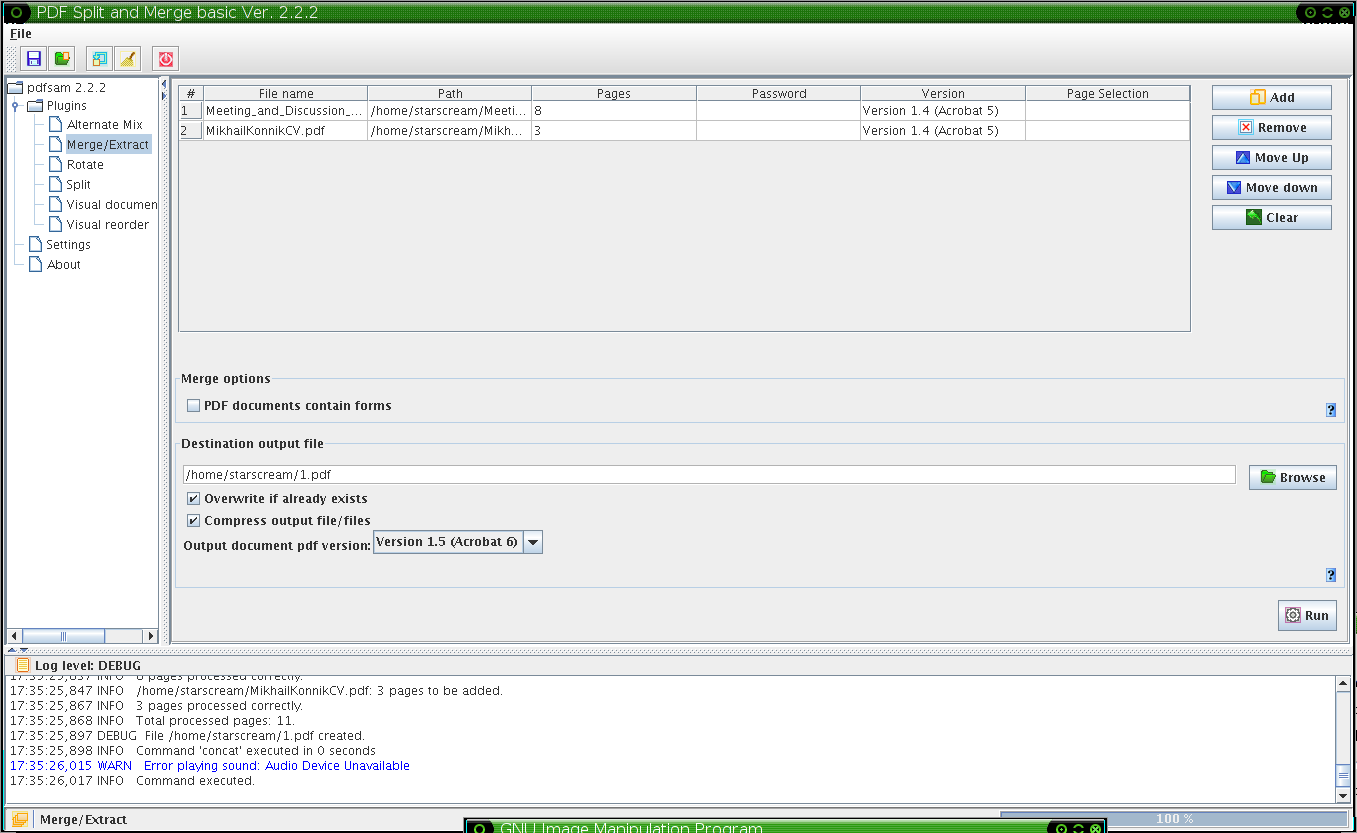Click the Log level DEBUG note icon
The width and height of the screenshot is (1357, 833).
tap(23, 665)
